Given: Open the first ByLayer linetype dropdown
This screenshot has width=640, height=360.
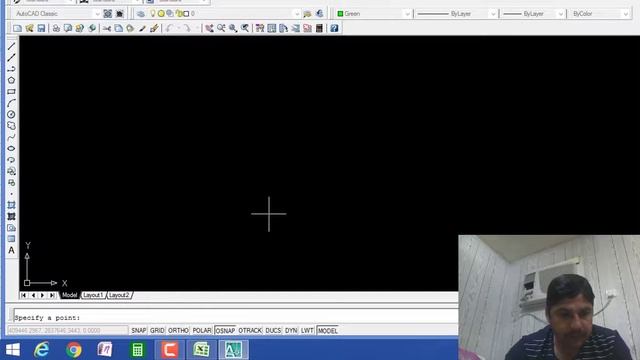Looking at the screenshot, I should pyautogui.click(x=493, y=14).
